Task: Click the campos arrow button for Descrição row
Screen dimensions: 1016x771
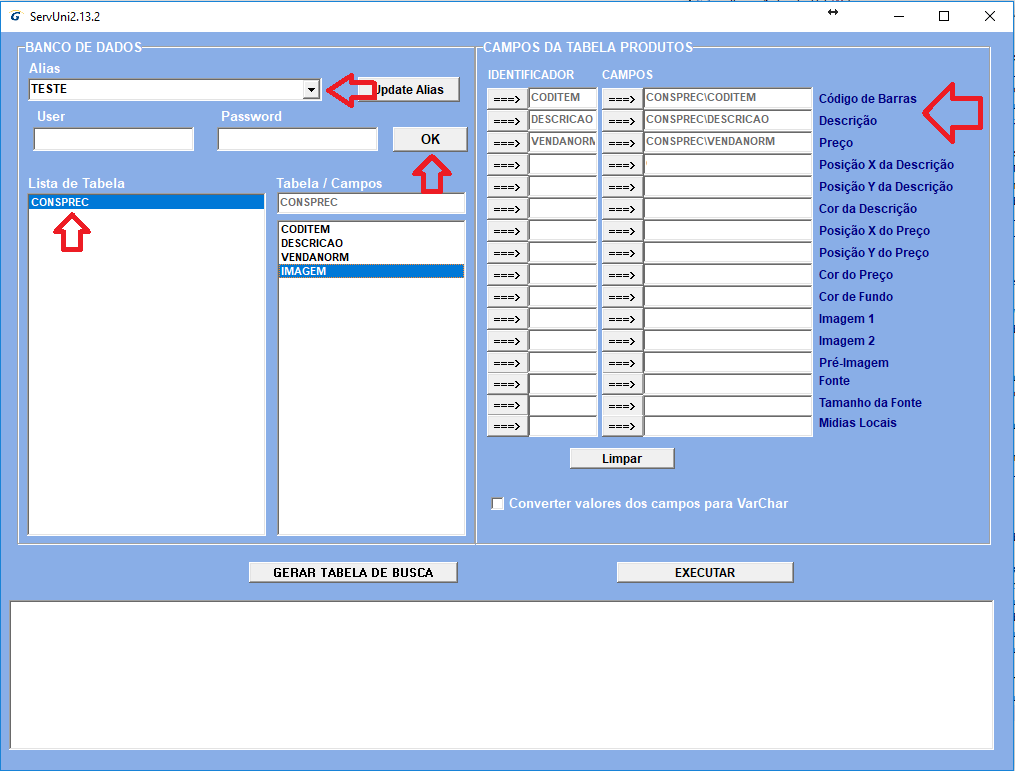Action: click(x=622, y=121)
